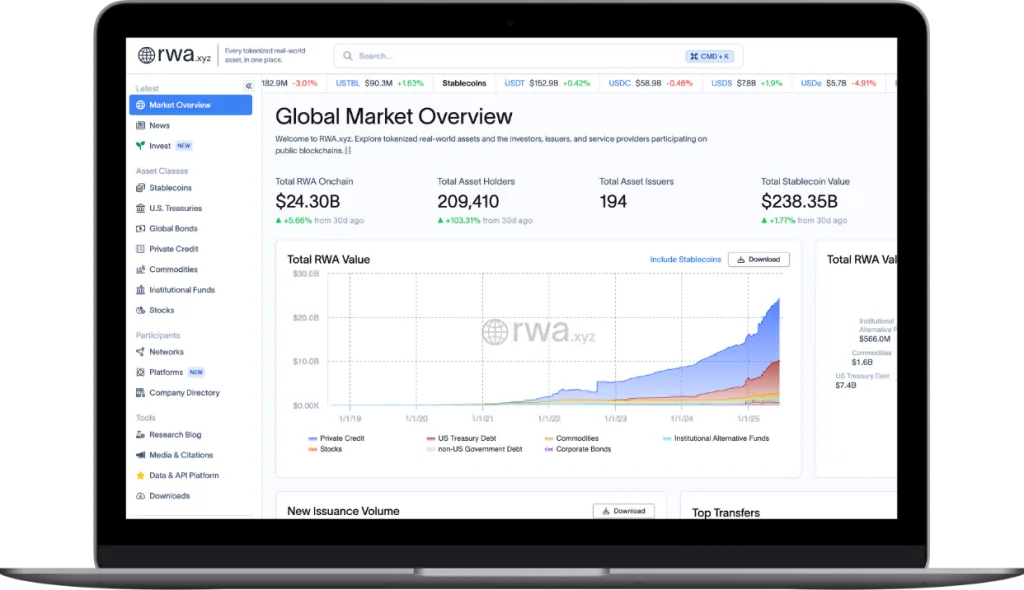Toggle the Corporate Bonds legend entry
The height and width of the screenshot is (590, 1024).
577,449
